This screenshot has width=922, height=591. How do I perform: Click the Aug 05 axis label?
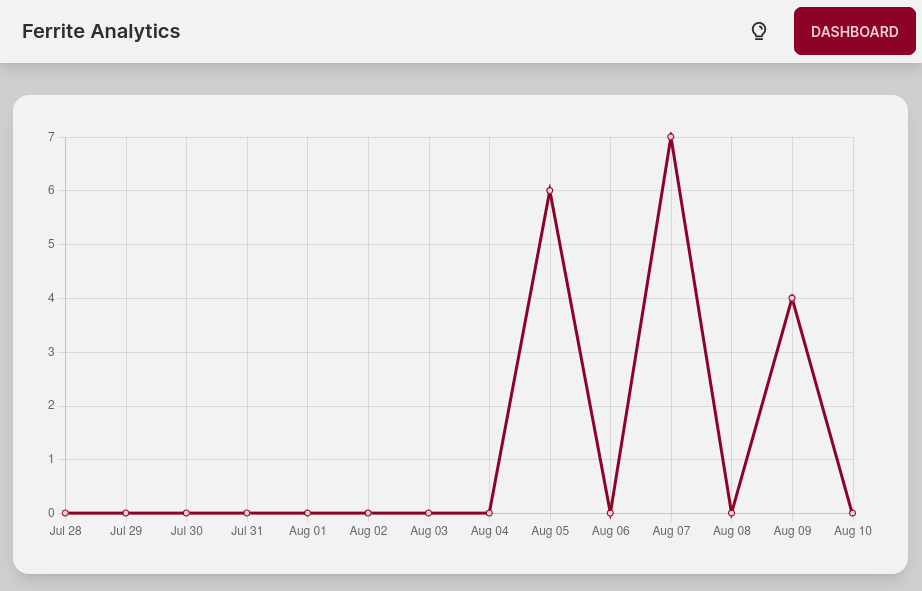coord(548,531)
